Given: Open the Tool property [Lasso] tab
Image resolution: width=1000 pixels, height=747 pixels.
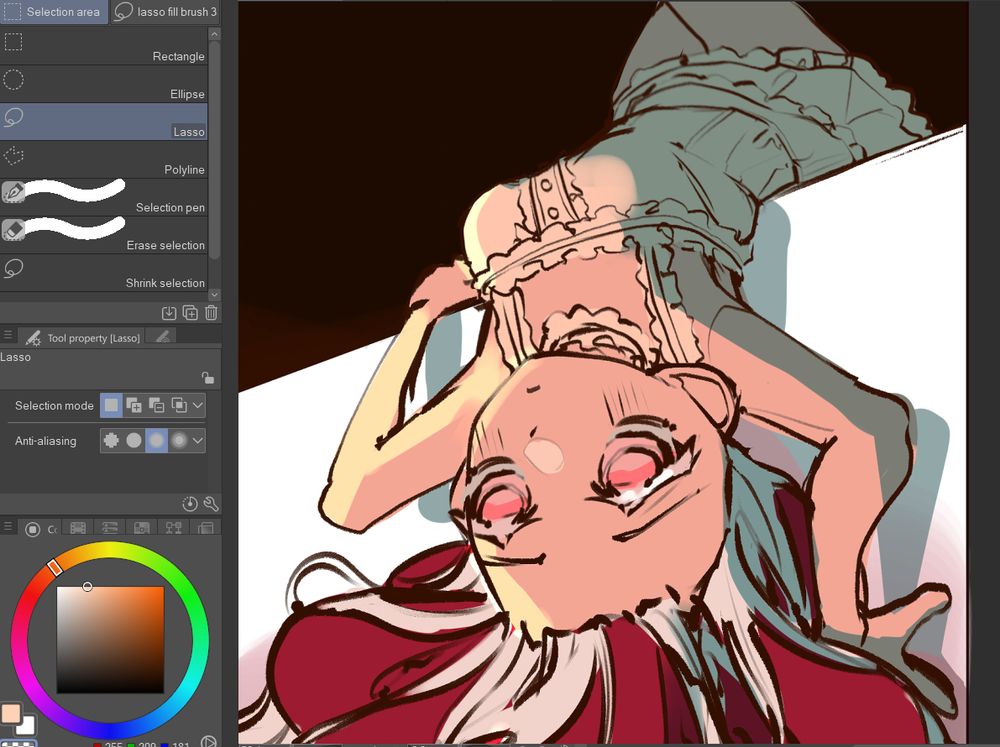Looking at the screenshot, I should coord(83,337).
